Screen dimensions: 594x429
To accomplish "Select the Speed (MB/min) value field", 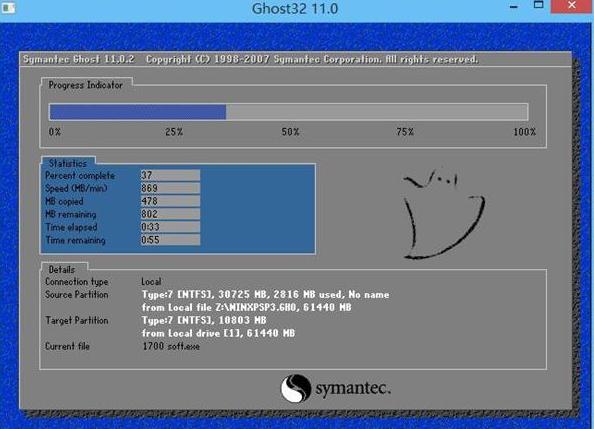I will (170, 188).
